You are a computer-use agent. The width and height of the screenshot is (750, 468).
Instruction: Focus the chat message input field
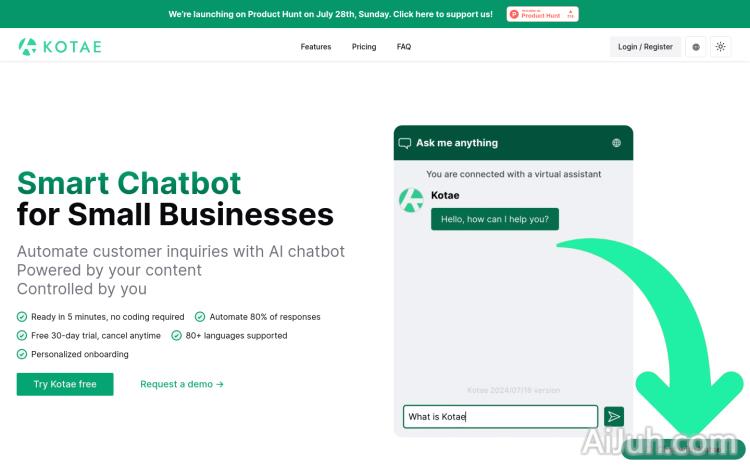pos(500,417)
